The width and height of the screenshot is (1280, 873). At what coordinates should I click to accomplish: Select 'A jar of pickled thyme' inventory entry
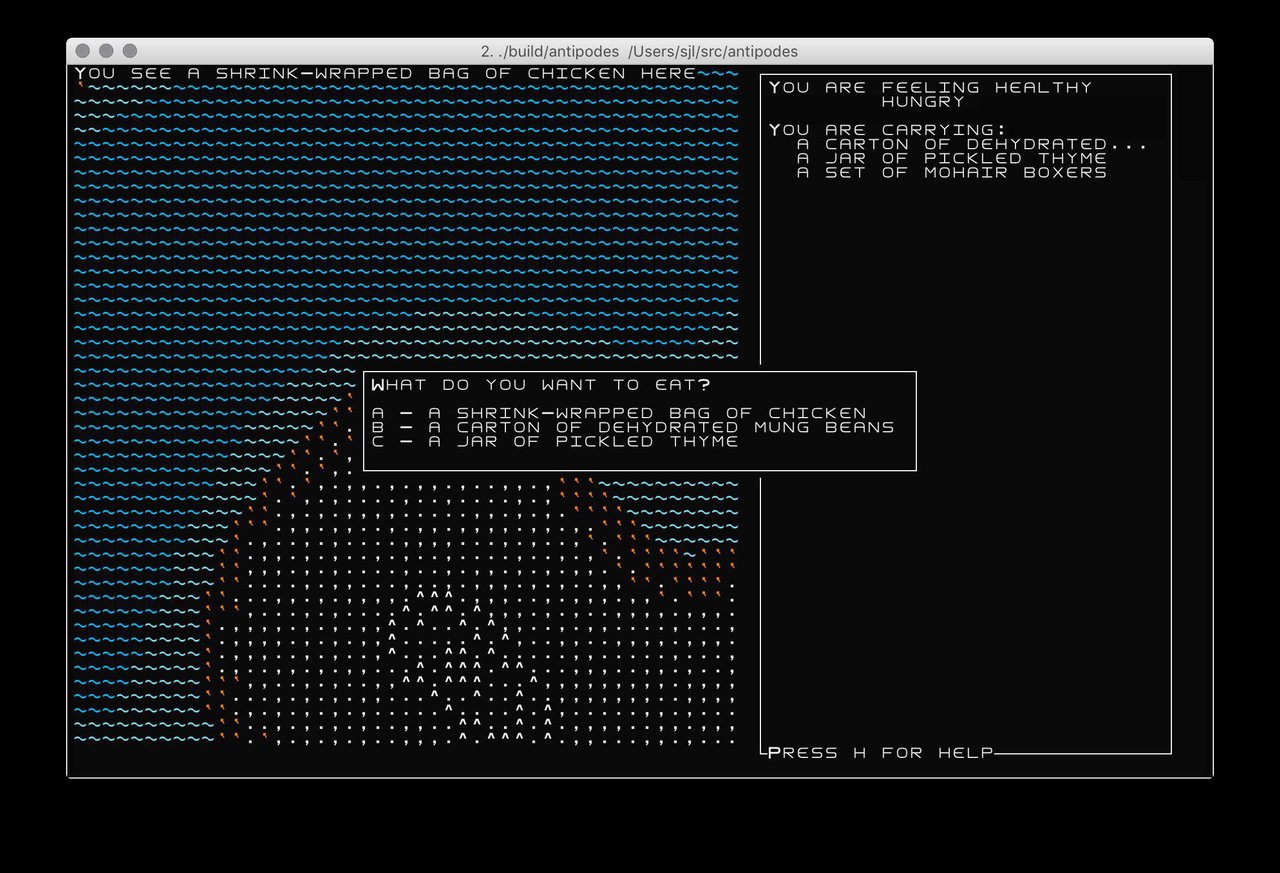click(x=951, y=158)
